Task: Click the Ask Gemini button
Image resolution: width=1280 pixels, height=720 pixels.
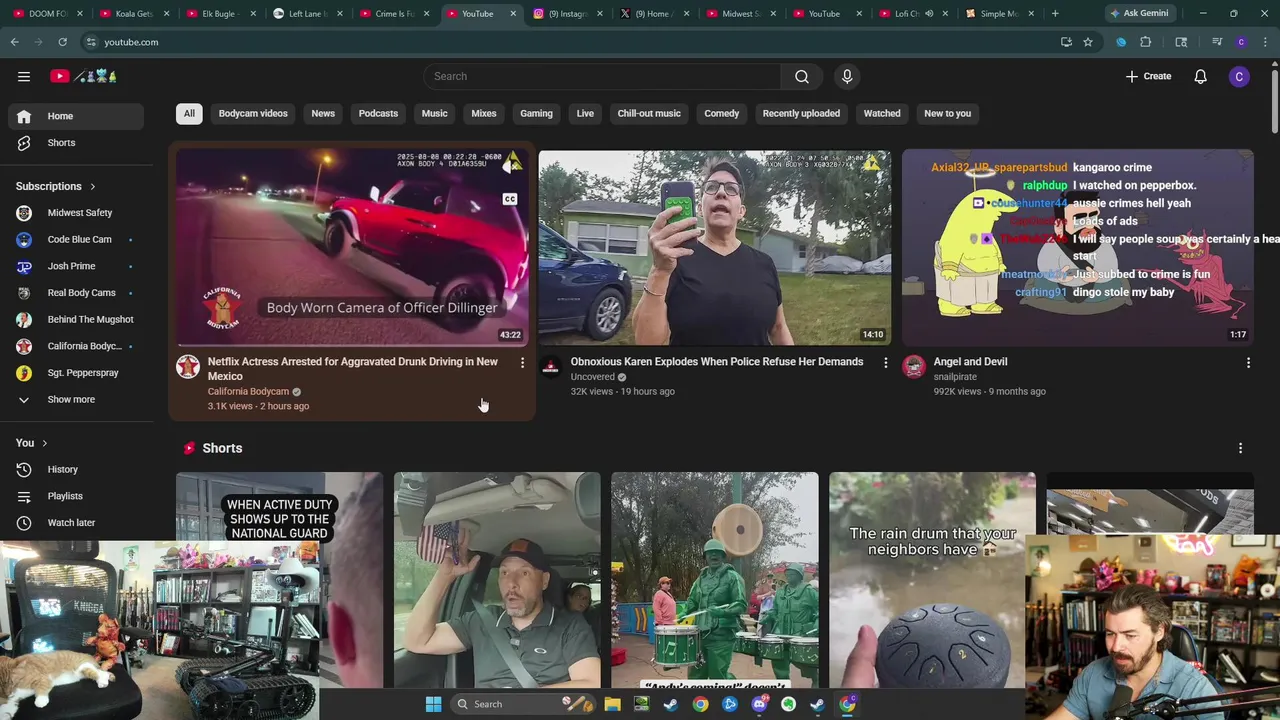Action: pyautogui.click(x=1139, y=14)
